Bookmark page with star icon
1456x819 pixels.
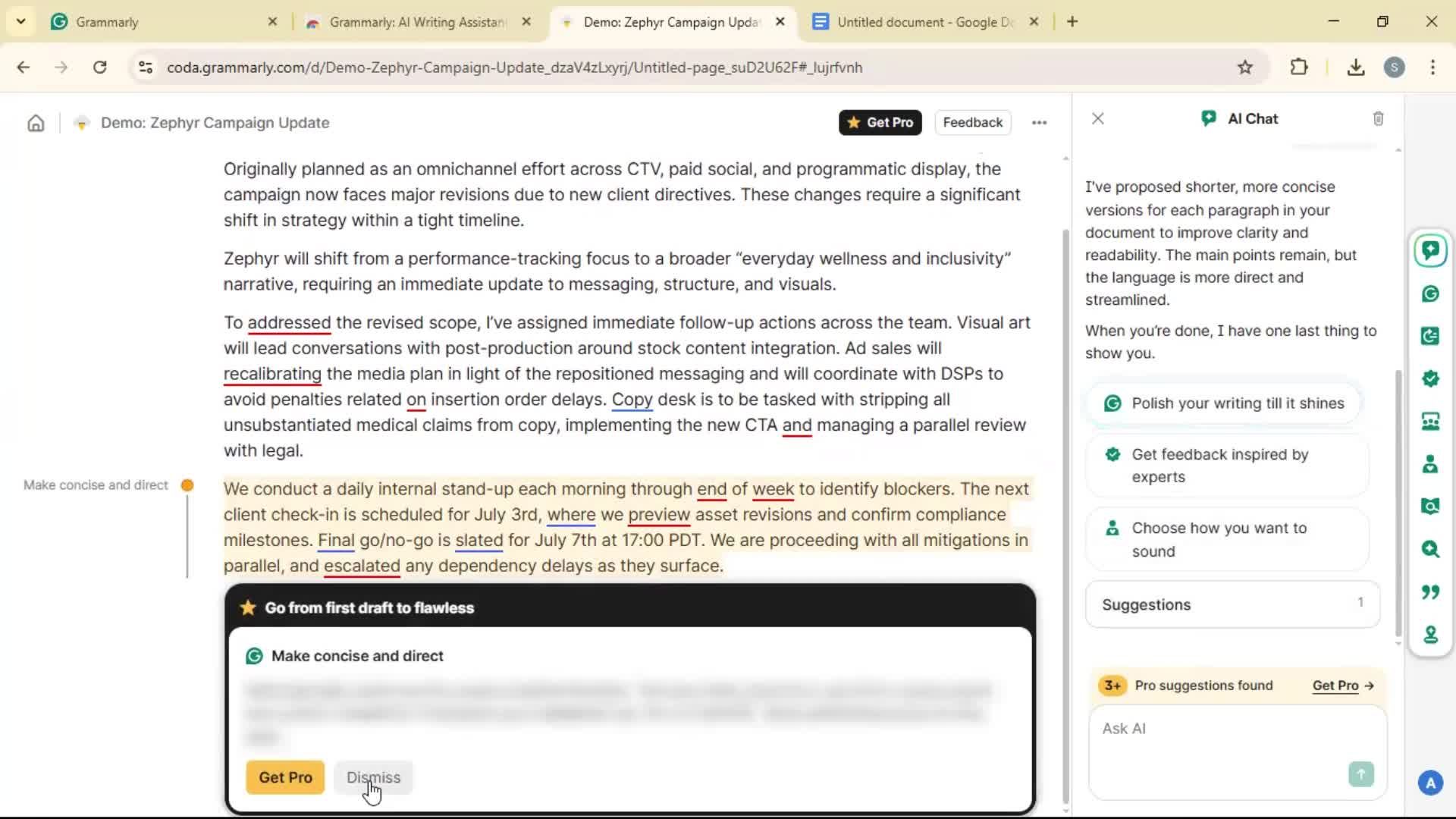(1244, 67)
